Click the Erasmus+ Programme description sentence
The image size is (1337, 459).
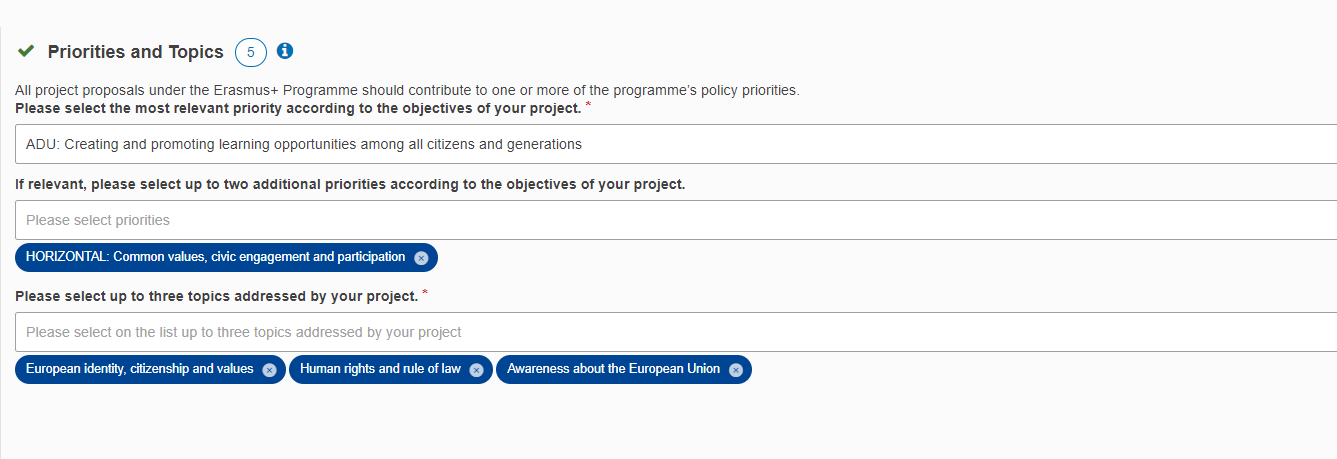tap(407, 90)
